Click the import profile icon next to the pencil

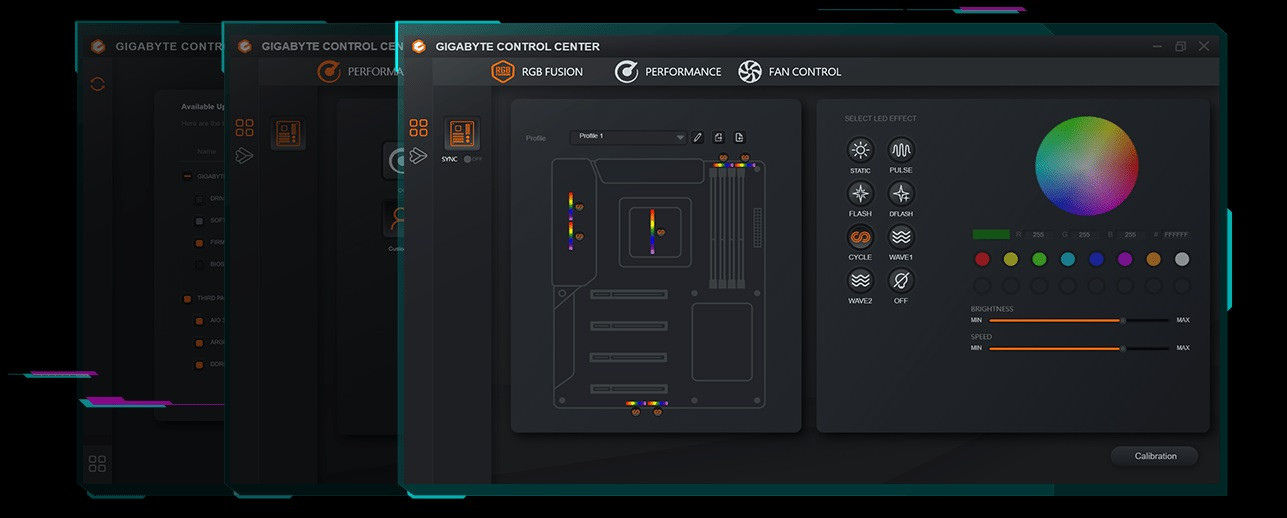pos(718,137)
